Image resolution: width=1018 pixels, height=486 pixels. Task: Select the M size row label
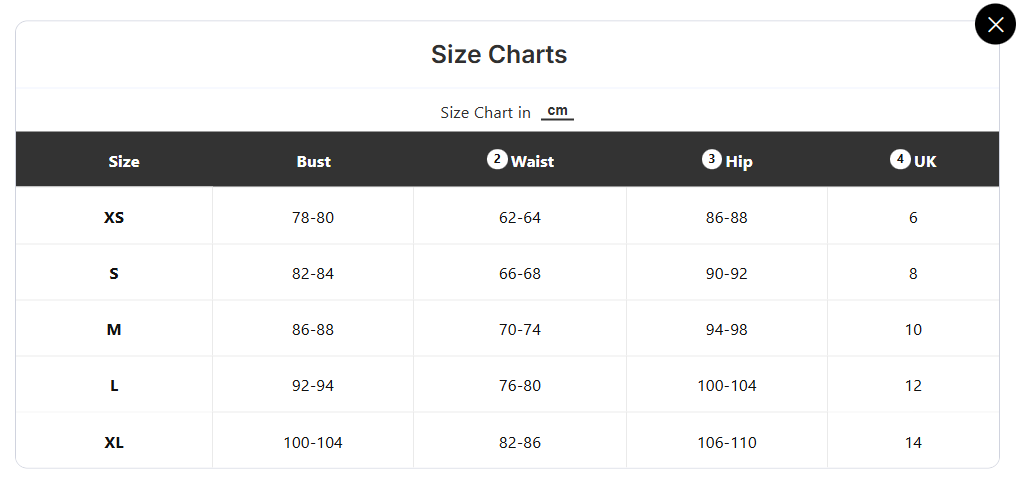(x=114, y=329)
